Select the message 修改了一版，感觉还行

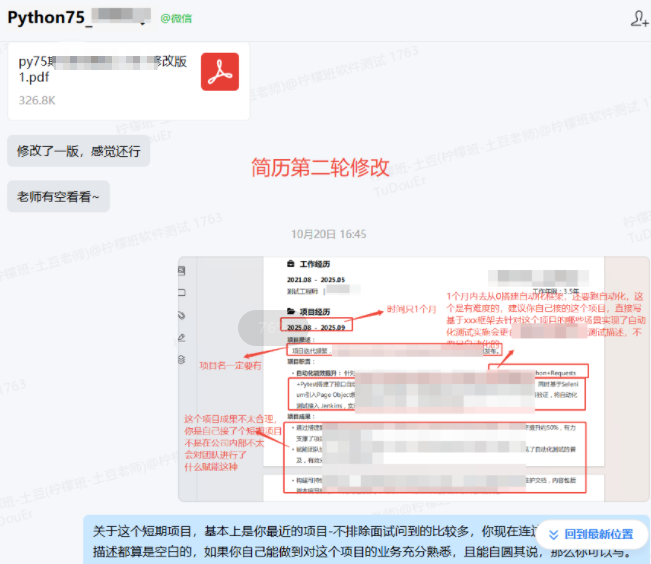[78, 151]
